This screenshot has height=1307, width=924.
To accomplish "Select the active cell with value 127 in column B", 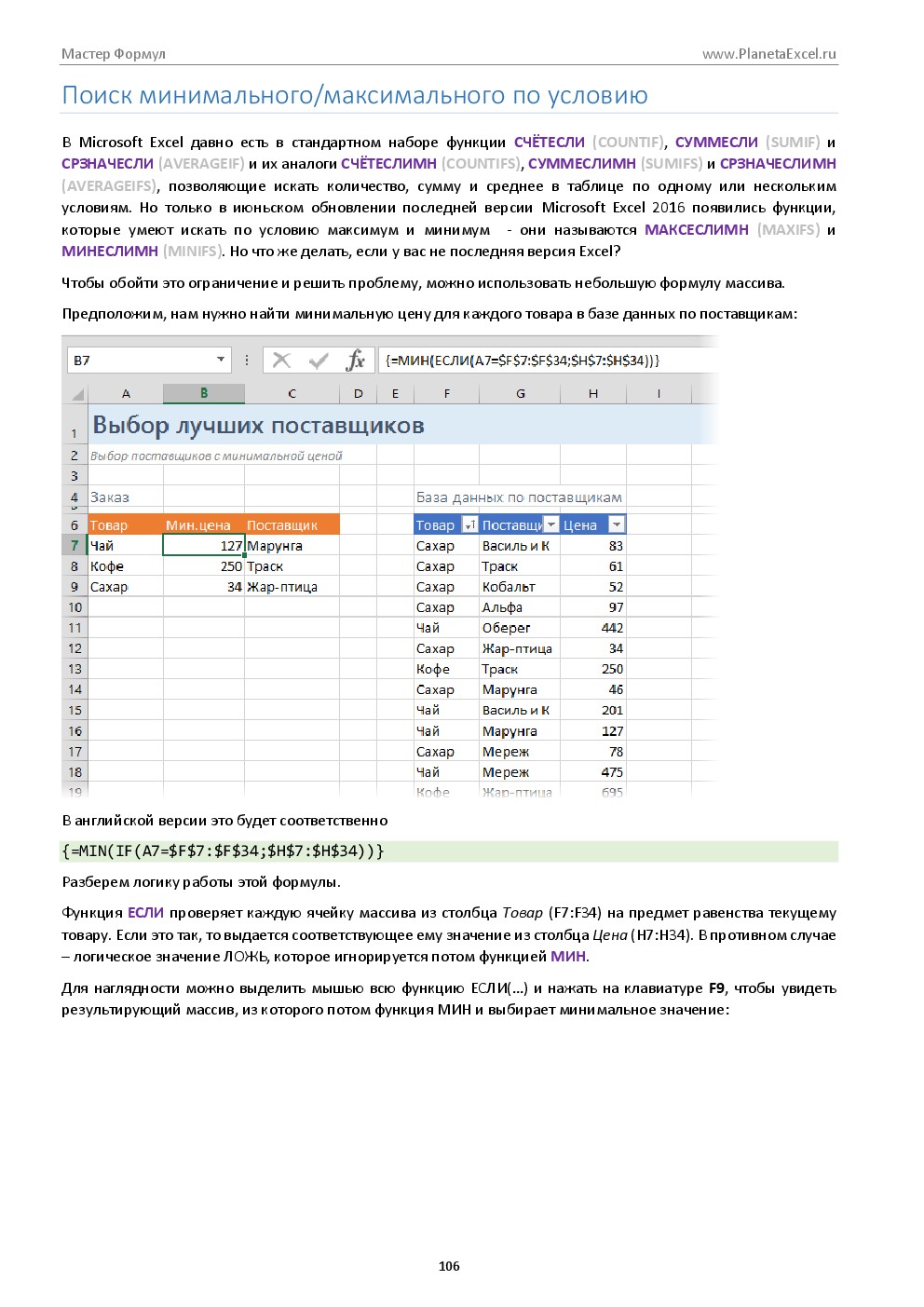I will [204, 546].
